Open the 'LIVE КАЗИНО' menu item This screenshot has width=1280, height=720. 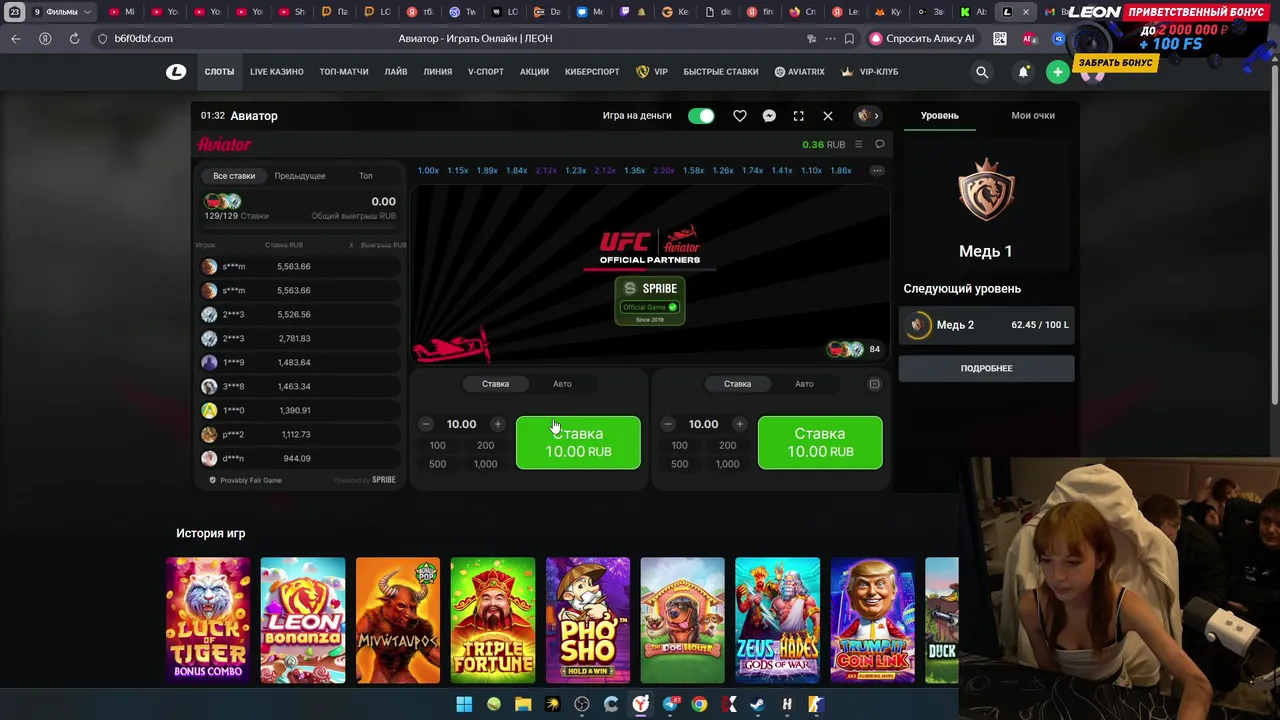(x=277, y=72)
